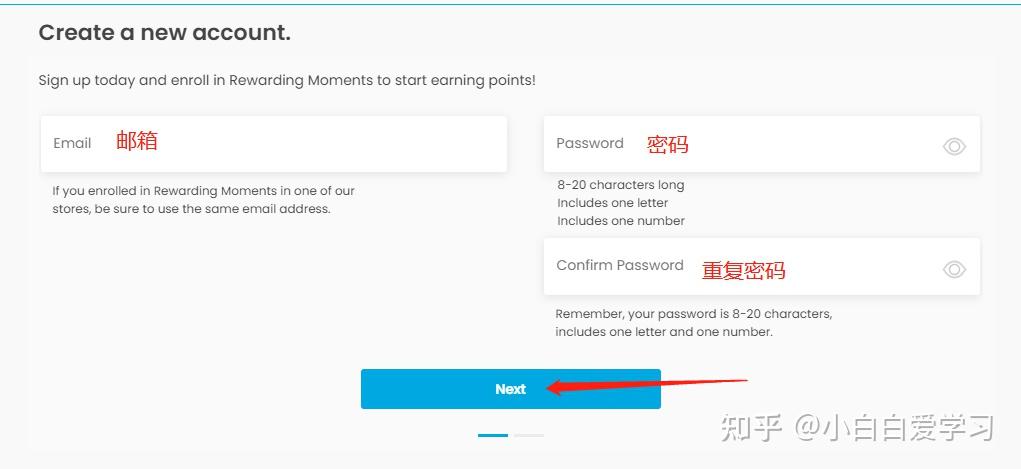Screen dimensions: 1021x469
Task: Click the "8-20 characters long" requirement
Action: click(621, 185)
